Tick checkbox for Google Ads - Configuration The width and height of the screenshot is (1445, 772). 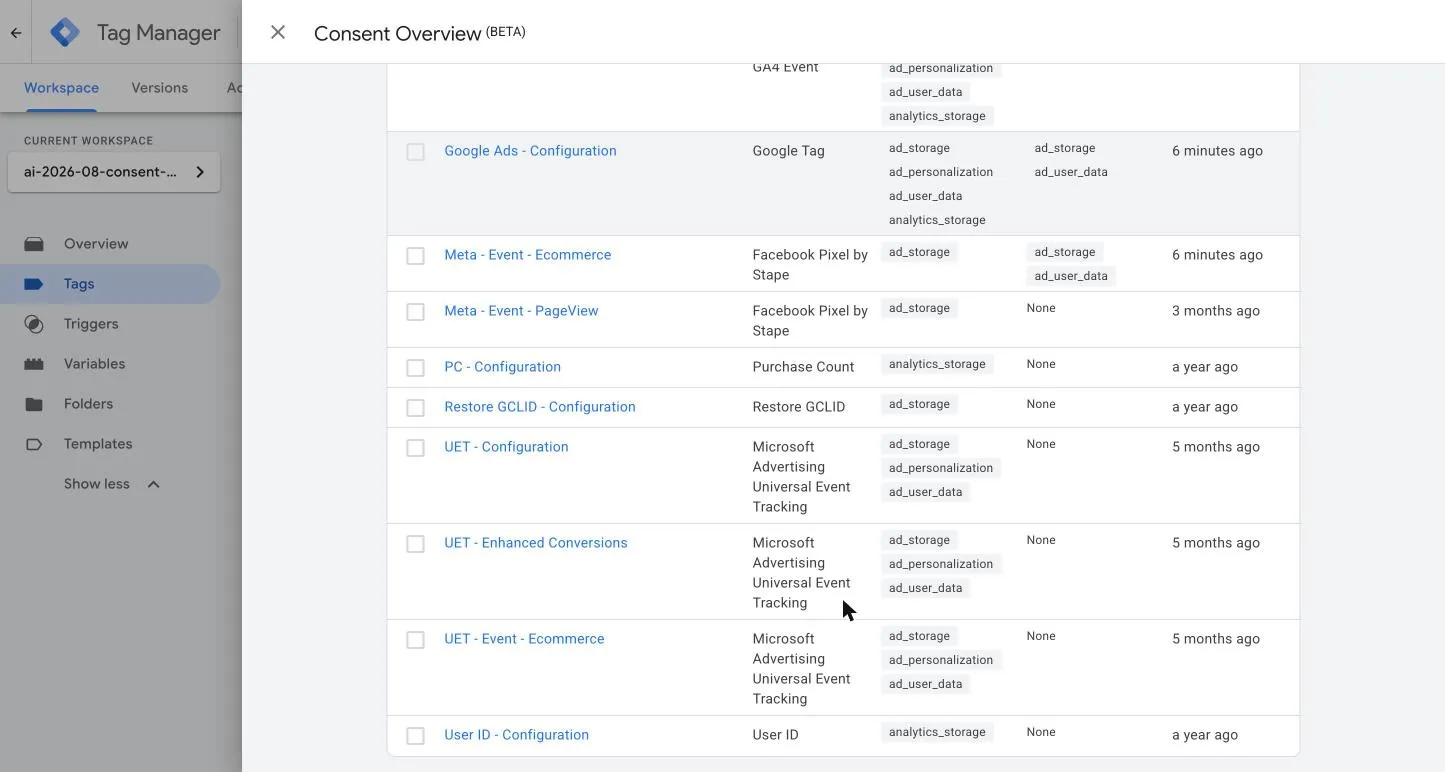(x=415, y=152)
